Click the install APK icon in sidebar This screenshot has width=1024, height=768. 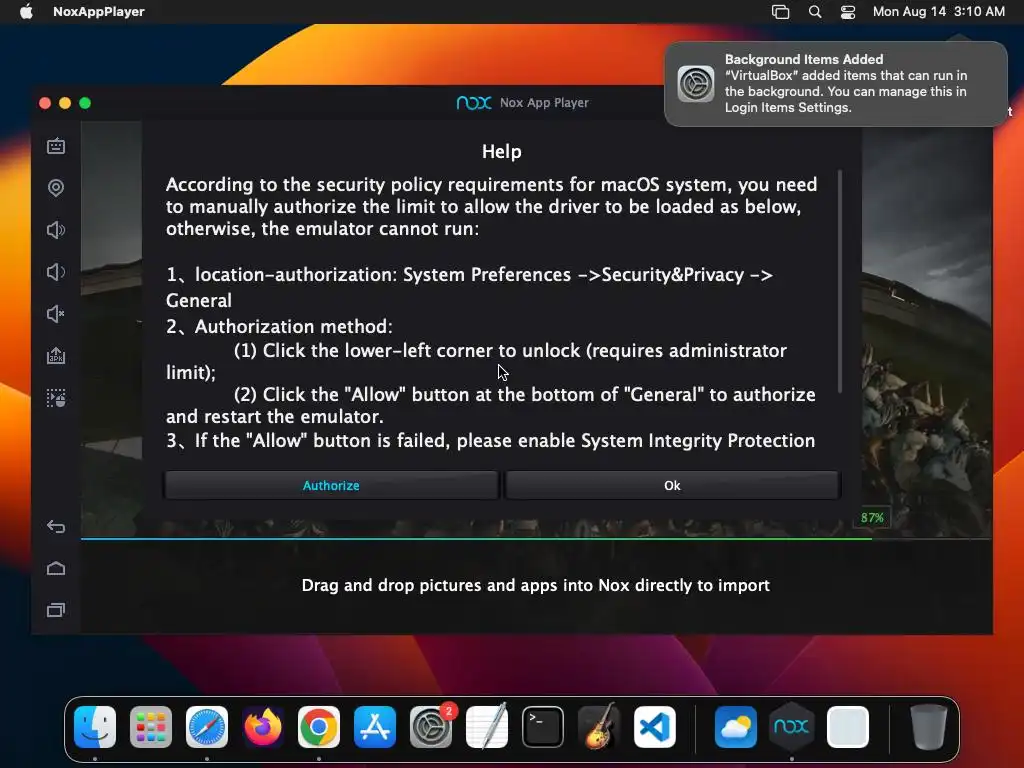[56, 356]
